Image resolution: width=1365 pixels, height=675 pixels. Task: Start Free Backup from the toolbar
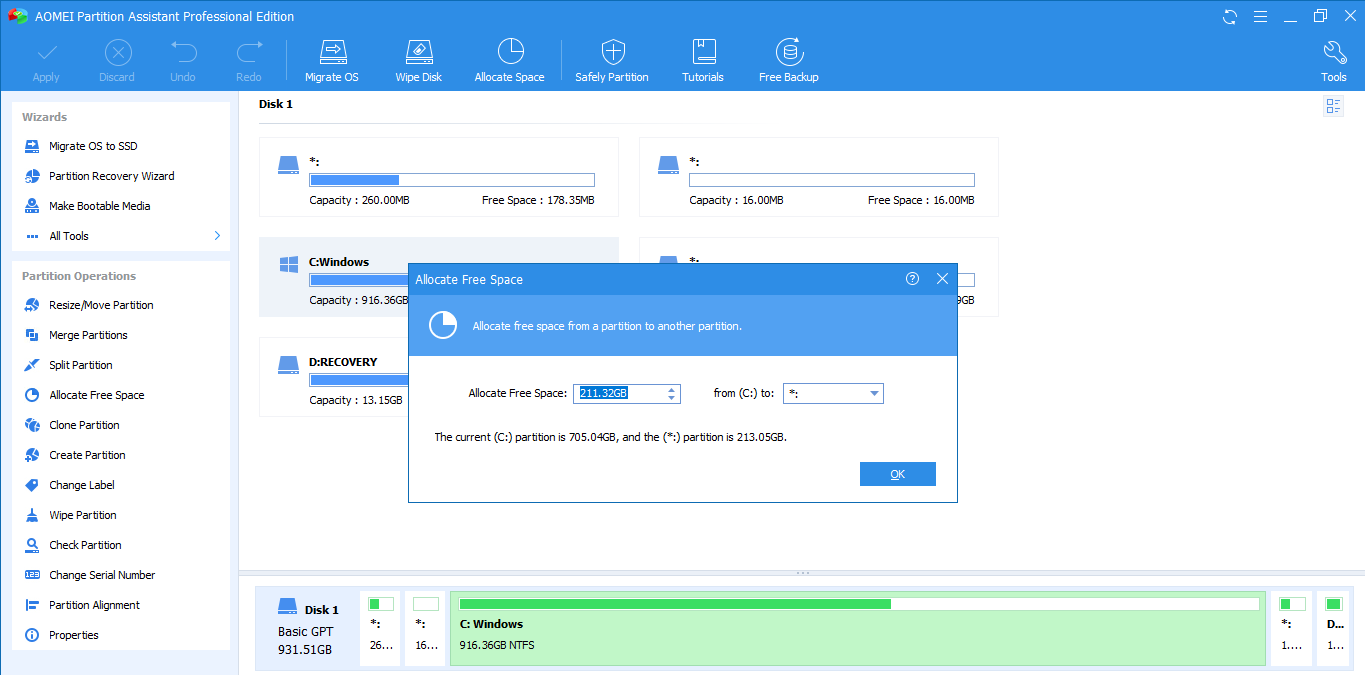click(x=788, y=61)
